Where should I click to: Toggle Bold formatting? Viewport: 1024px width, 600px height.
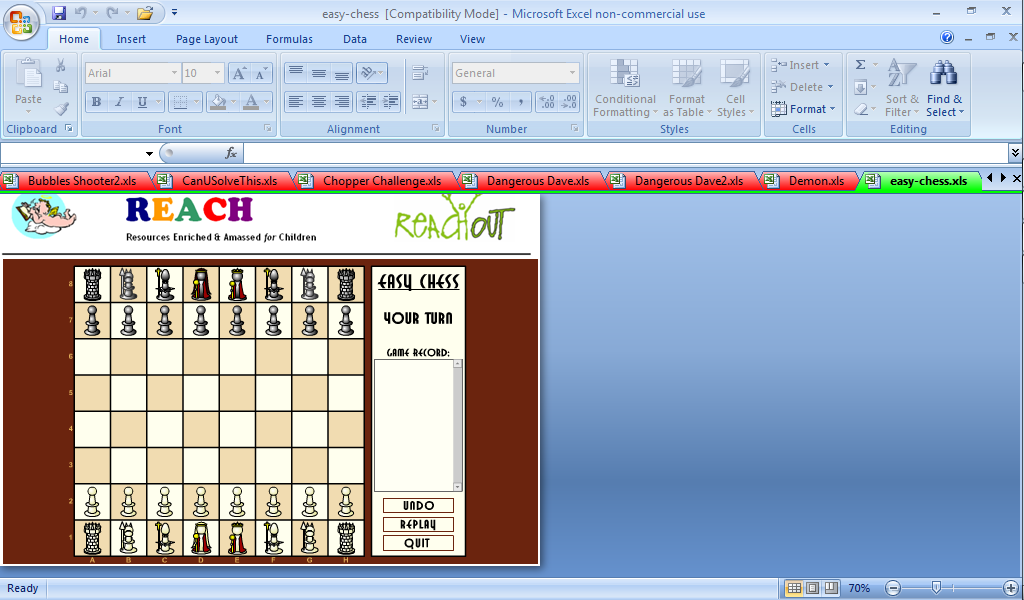pos(97,102)
